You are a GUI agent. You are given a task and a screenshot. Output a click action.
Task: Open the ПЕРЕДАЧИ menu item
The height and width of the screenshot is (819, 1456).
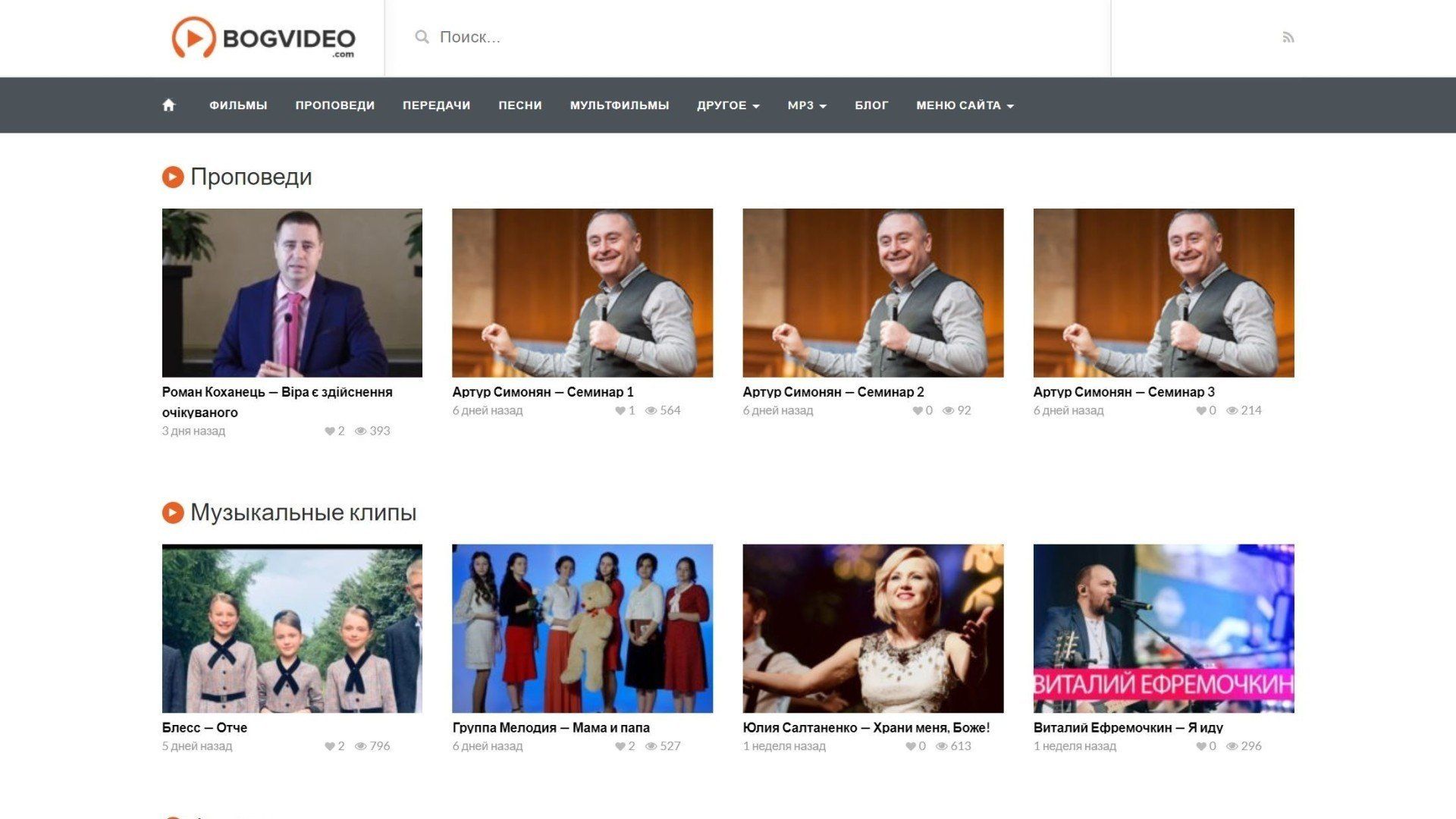coord(437,105)
